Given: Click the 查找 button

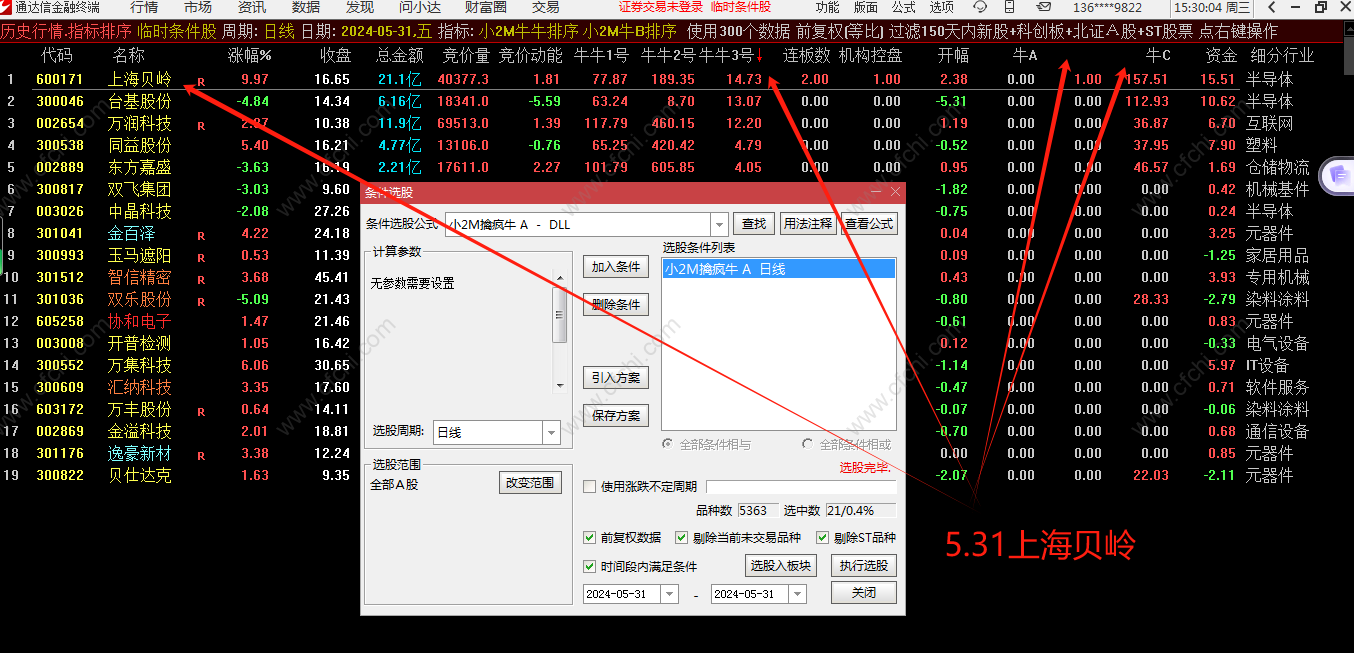Looking at the screenshot, I should 754,224.
